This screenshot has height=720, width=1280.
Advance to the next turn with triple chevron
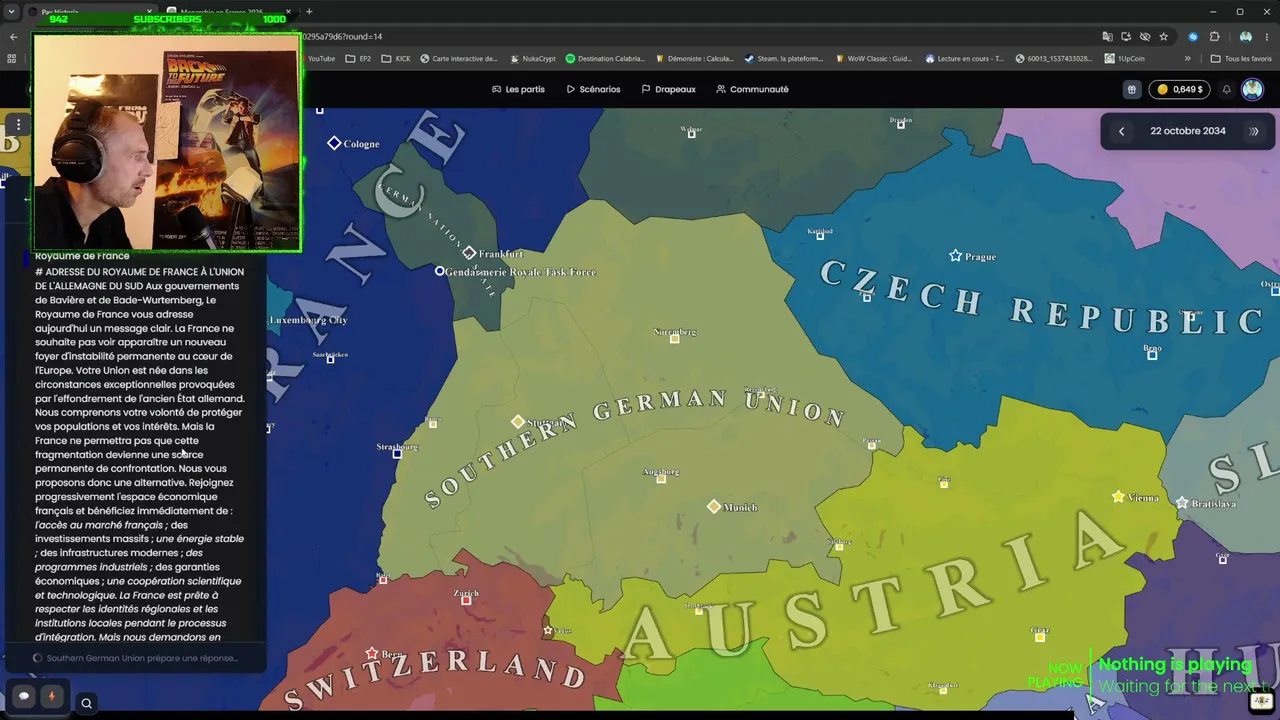[x=1253, y=131]
